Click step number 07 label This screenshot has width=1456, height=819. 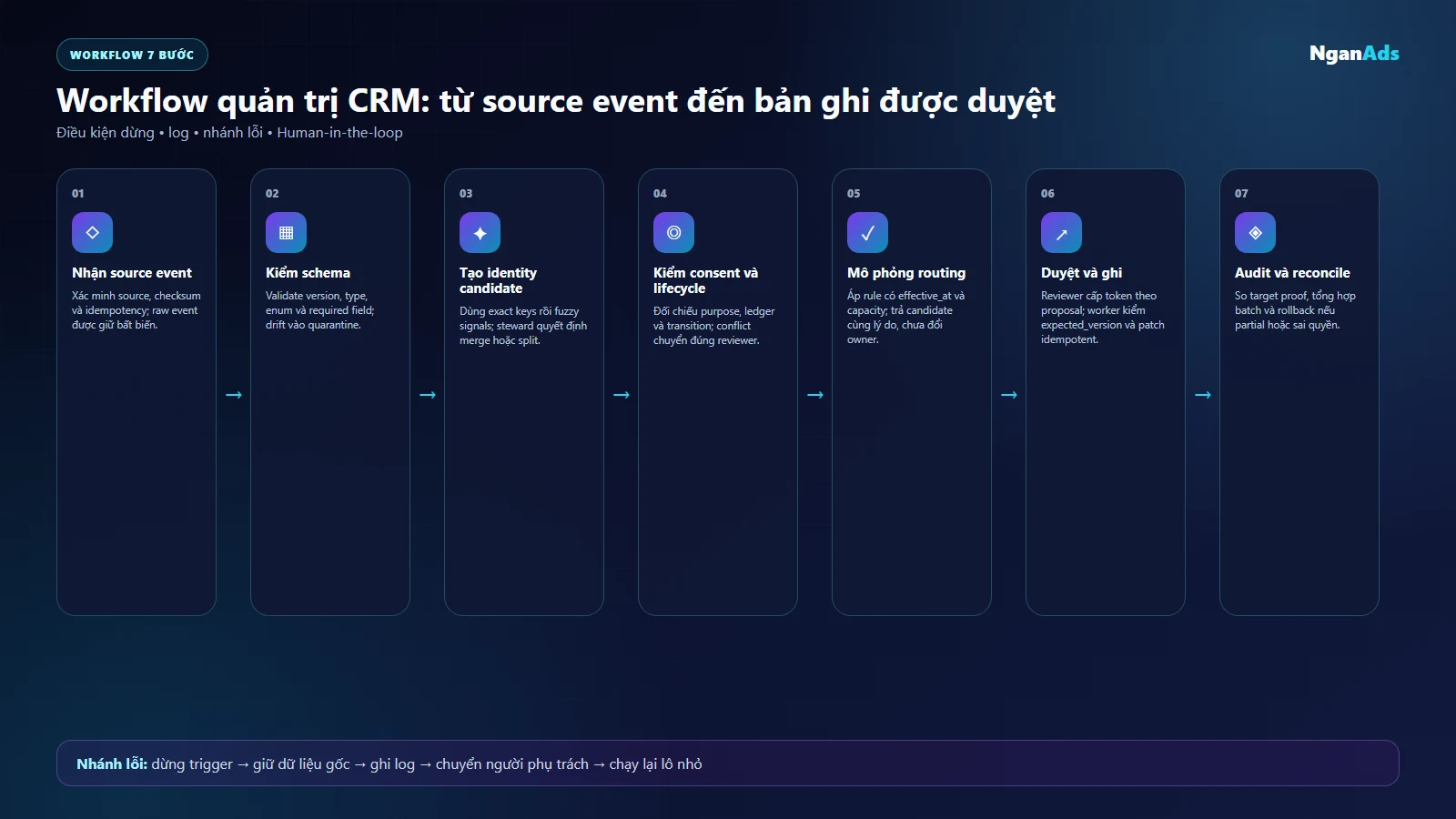click(1241, 194)
